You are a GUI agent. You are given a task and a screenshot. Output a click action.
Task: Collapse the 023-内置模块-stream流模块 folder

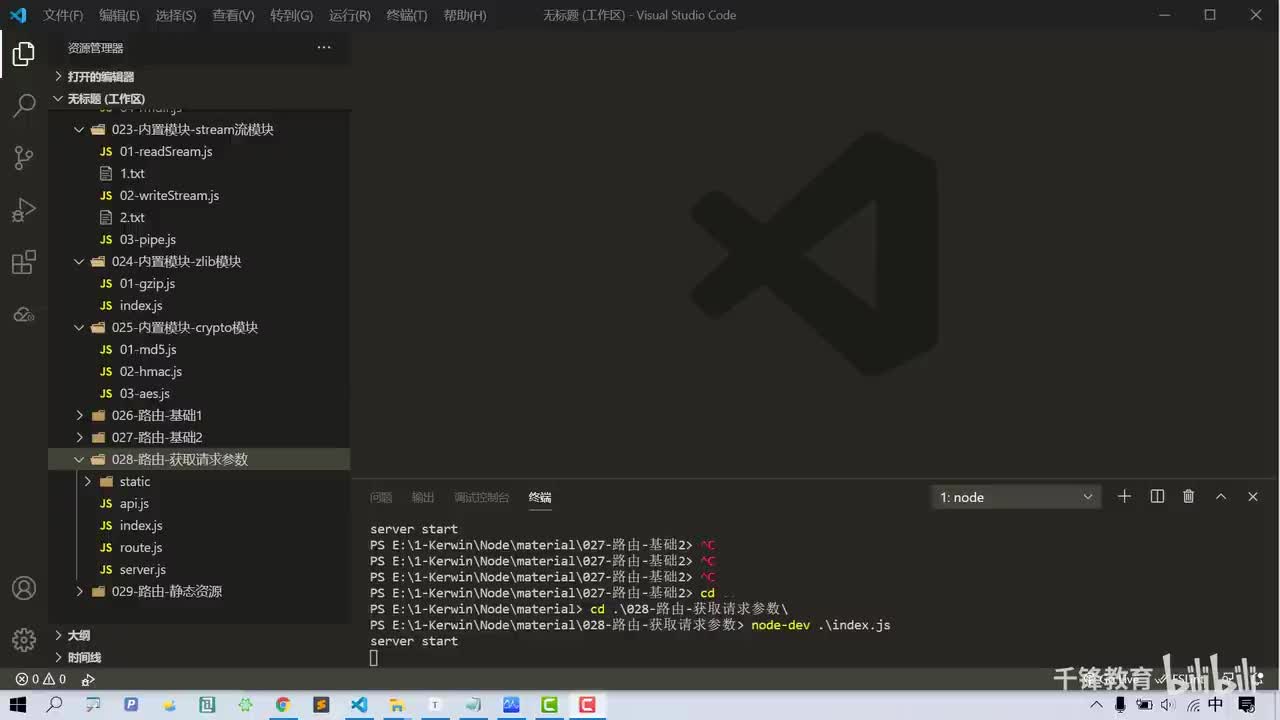(x=199, y=129)
